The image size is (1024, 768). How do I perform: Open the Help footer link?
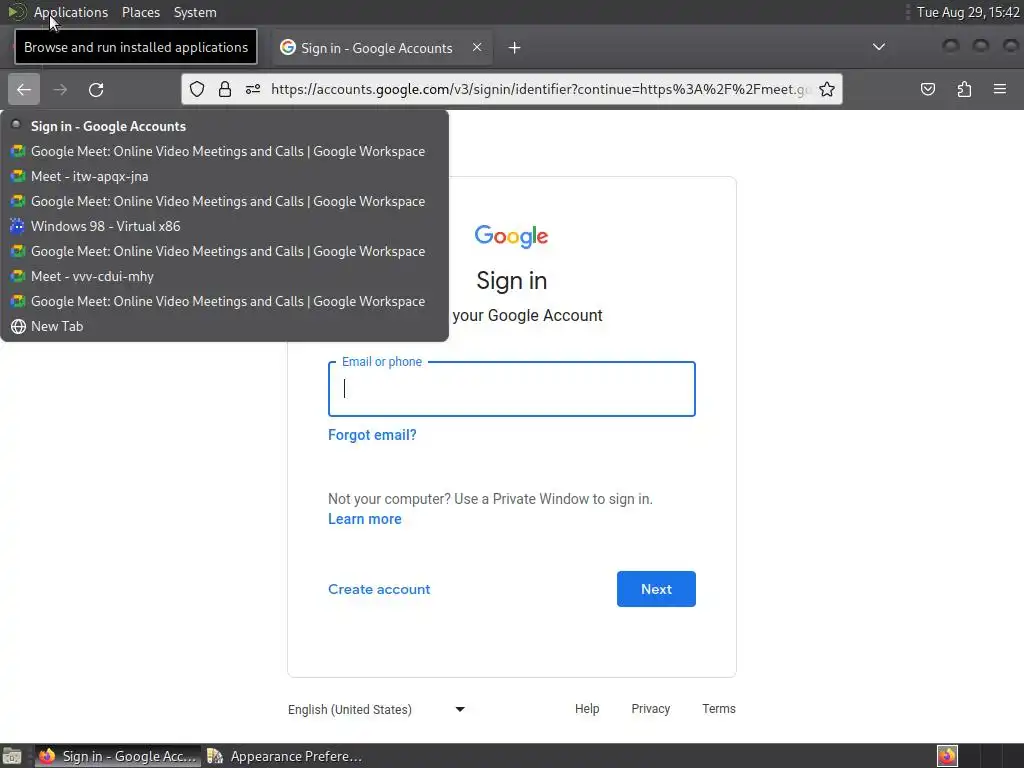[x=587, y=709]
